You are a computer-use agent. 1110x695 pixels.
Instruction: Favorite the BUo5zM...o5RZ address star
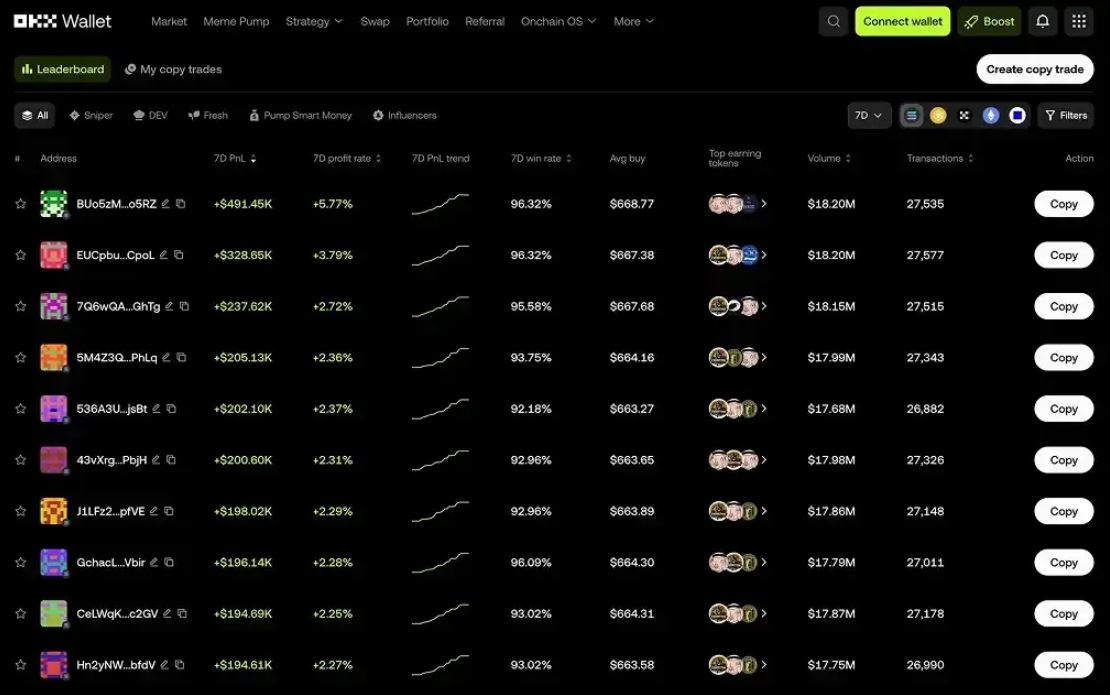(21, 204)
